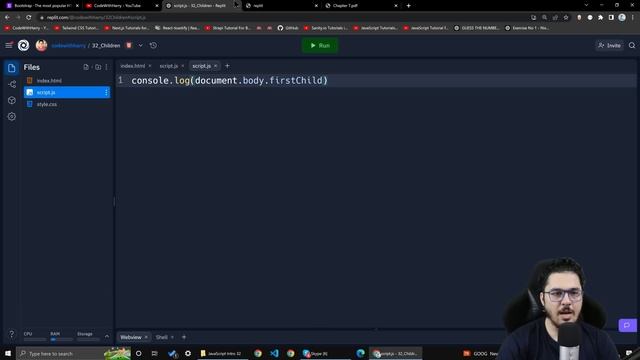This screenshot has height=360, width=640.
Task: Click the new file icon in Files
Action: click(86, 67)
